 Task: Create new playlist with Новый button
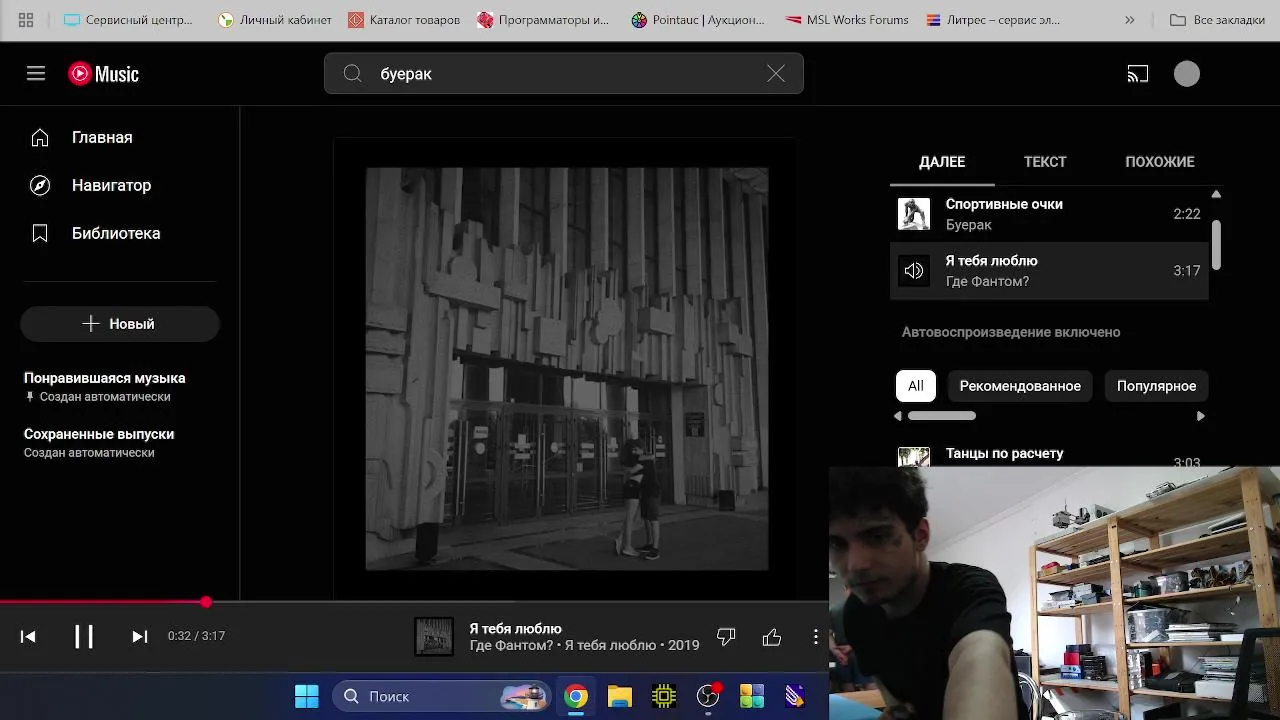[x=120, y=324]
